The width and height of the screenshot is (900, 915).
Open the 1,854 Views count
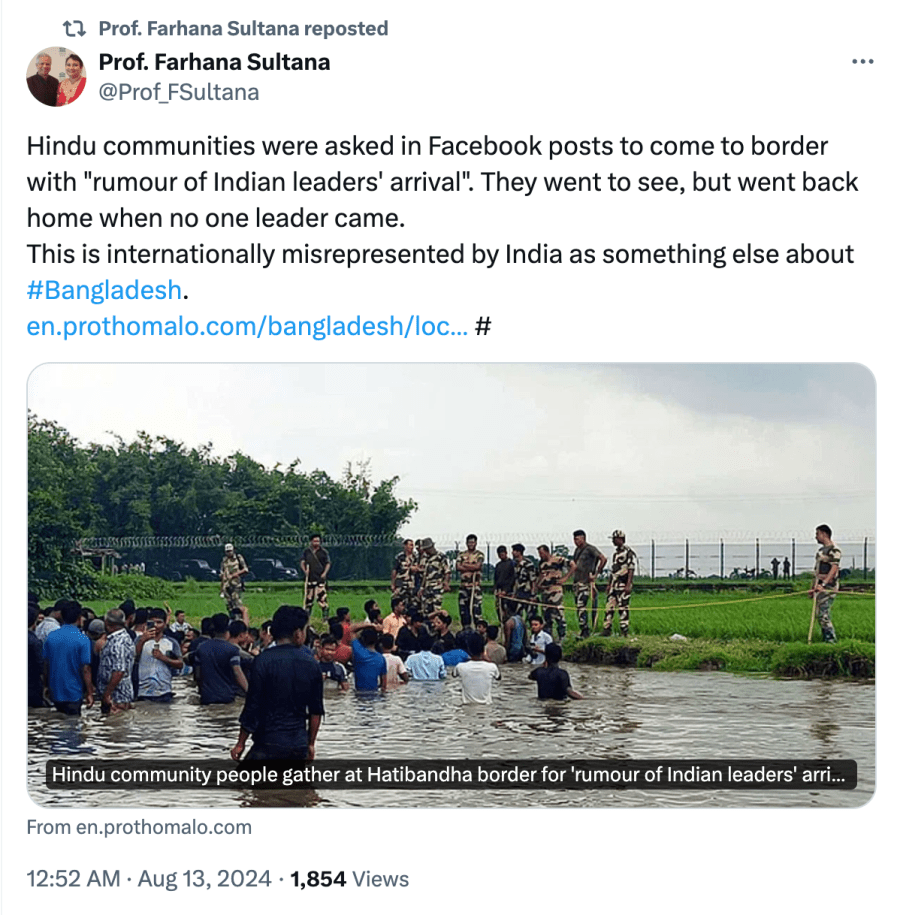point(318,879)
